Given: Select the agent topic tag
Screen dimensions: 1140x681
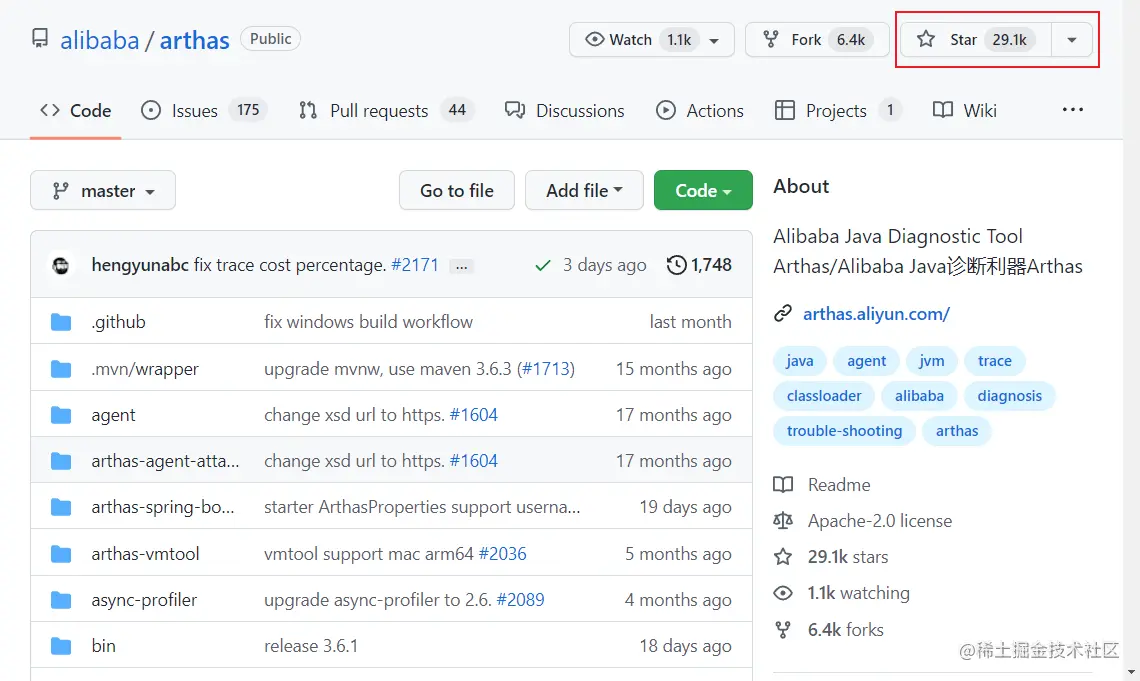Looking at the screenshot, I should pyautogui.click(x=867, y=361).
